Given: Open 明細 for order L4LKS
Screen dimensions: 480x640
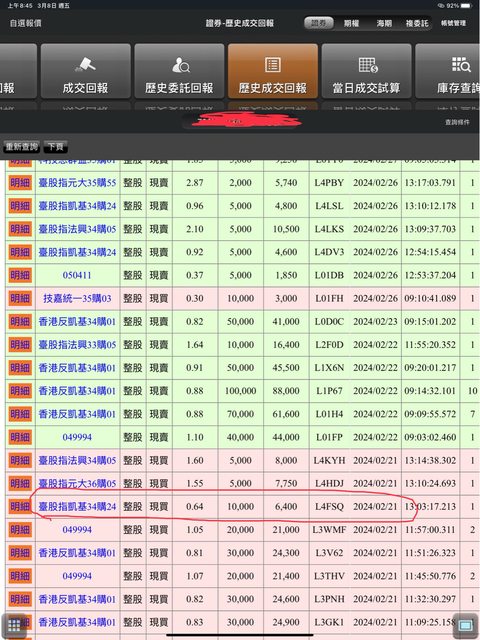Looking at the screenshot, I should (x=20, y=229).
